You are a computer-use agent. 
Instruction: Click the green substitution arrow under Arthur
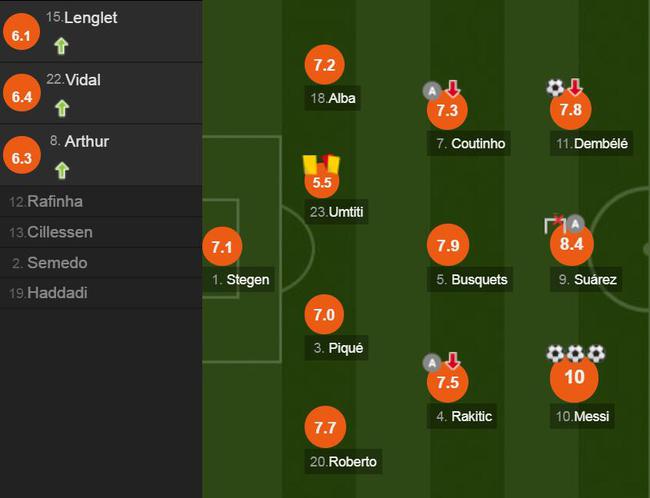[61, 169]
